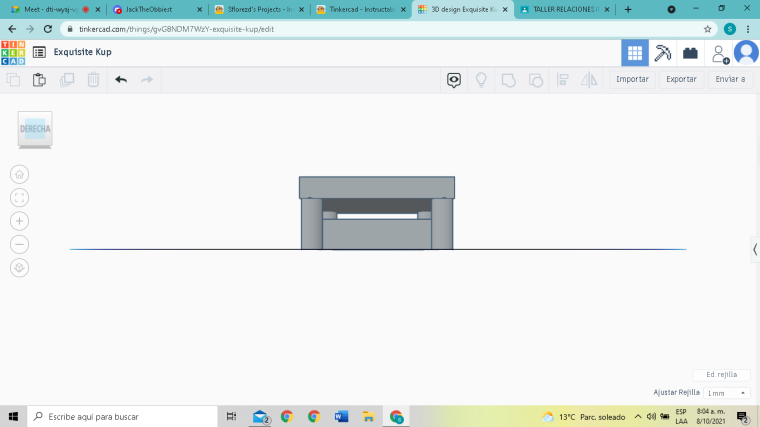
Task: Open a new browser tab
Action: 628,9
